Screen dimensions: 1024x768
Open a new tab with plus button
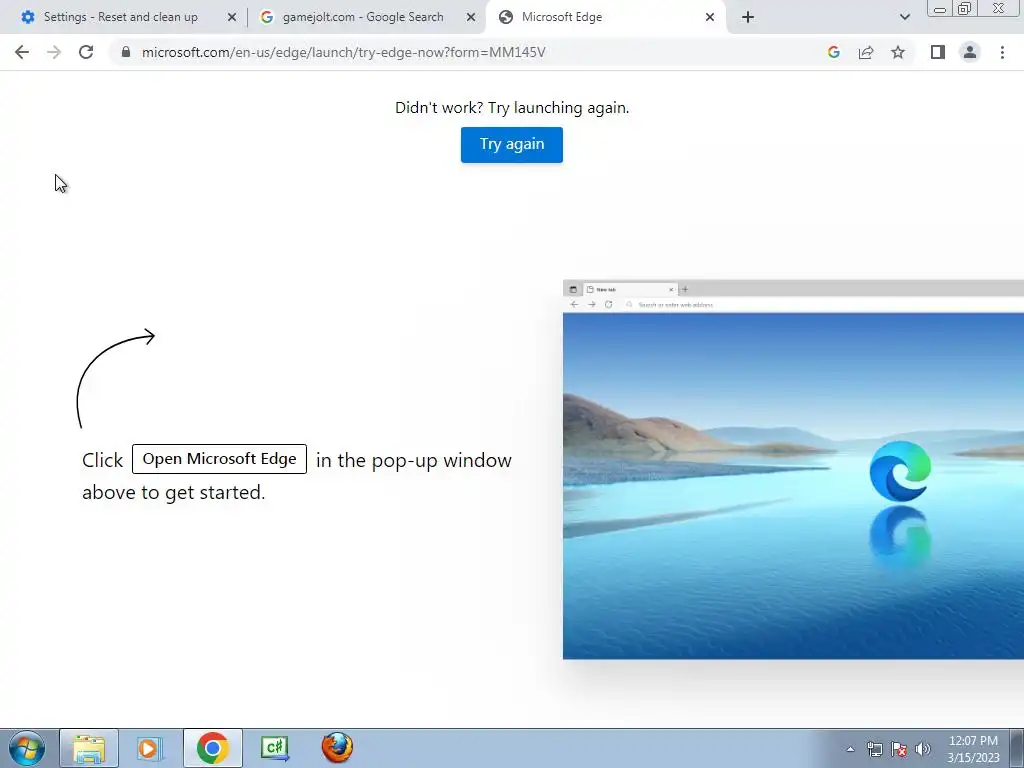pos(748,17)
